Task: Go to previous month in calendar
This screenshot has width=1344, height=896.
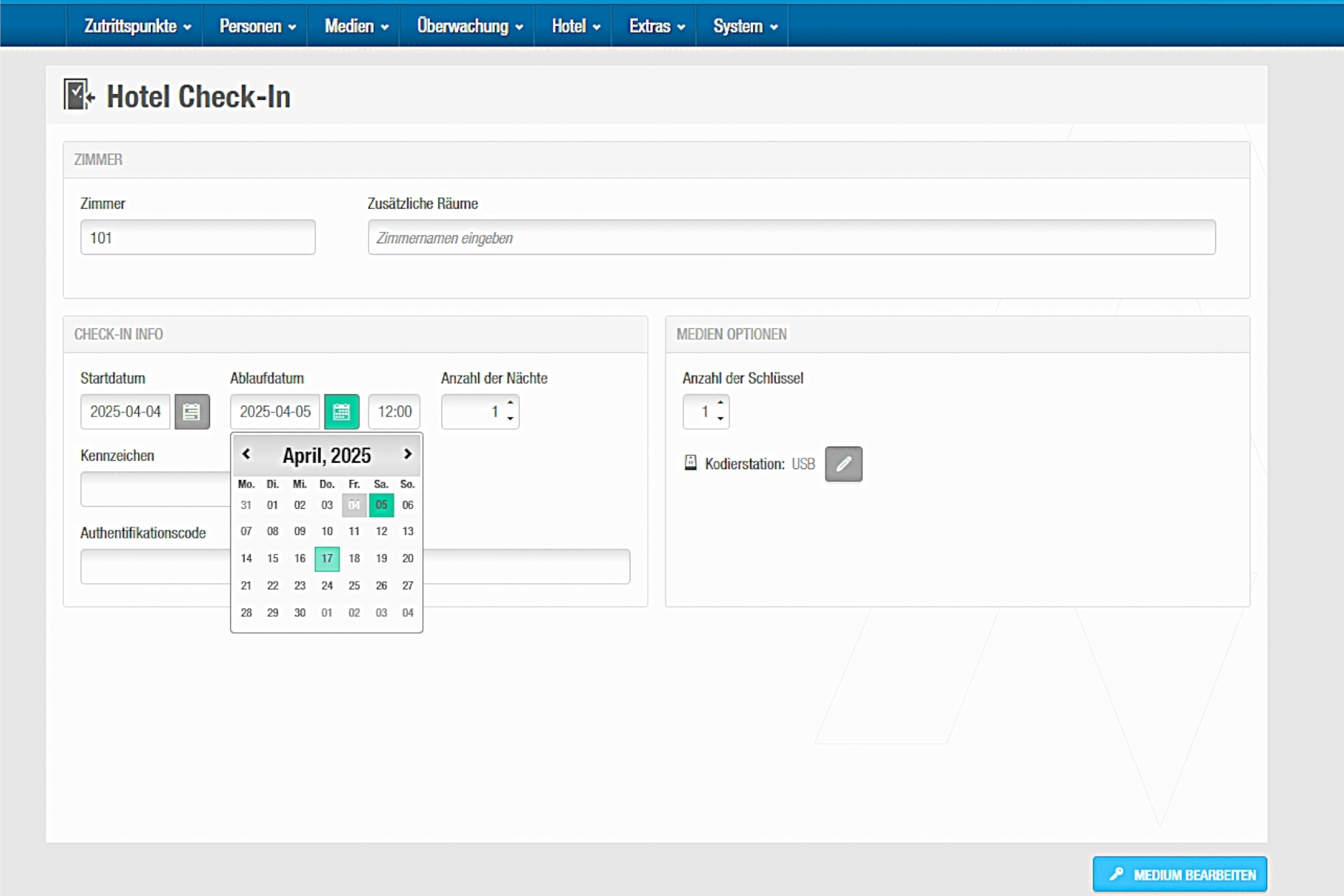Action: (x=246, y=454)
